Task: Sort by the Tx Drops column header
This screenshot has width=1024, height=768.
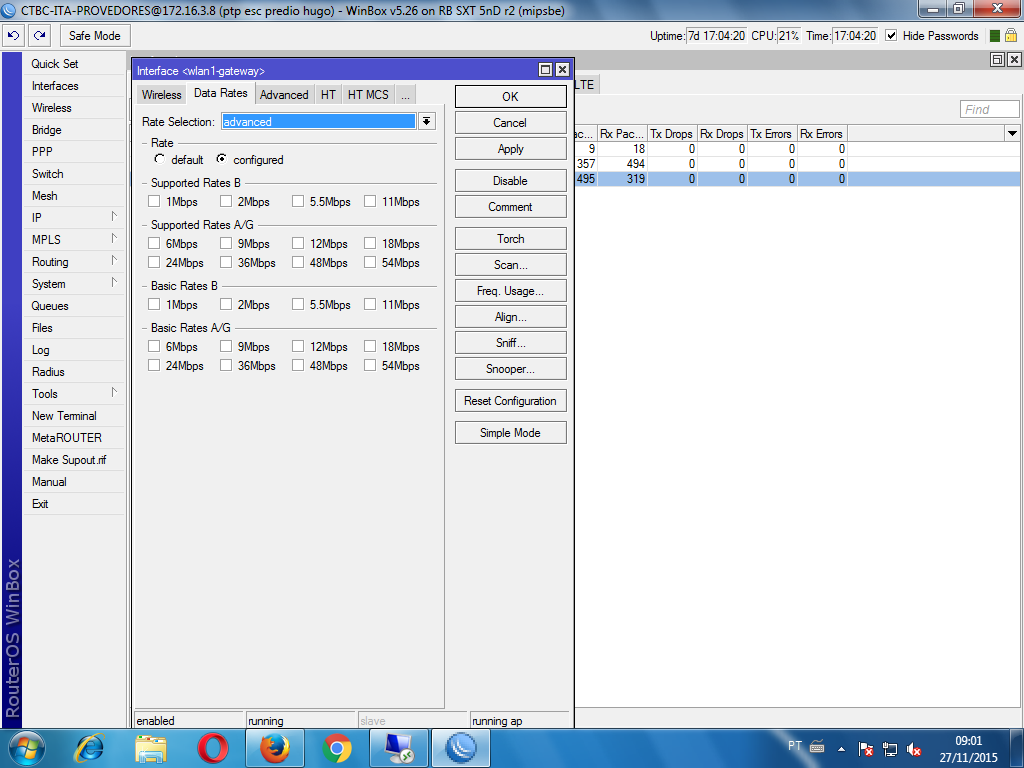Action: [x=672, y=134]
